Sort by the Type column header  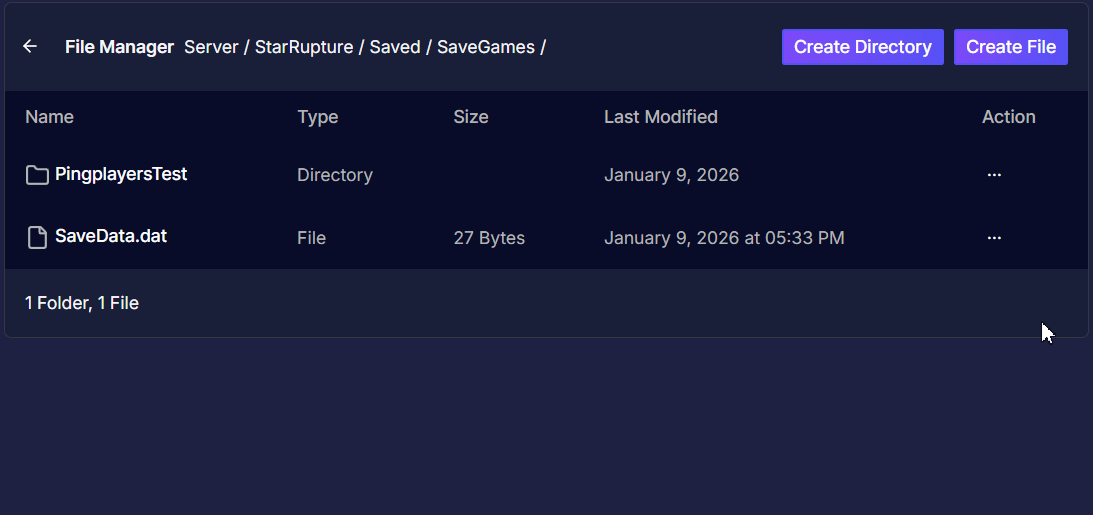coord(318,117)
